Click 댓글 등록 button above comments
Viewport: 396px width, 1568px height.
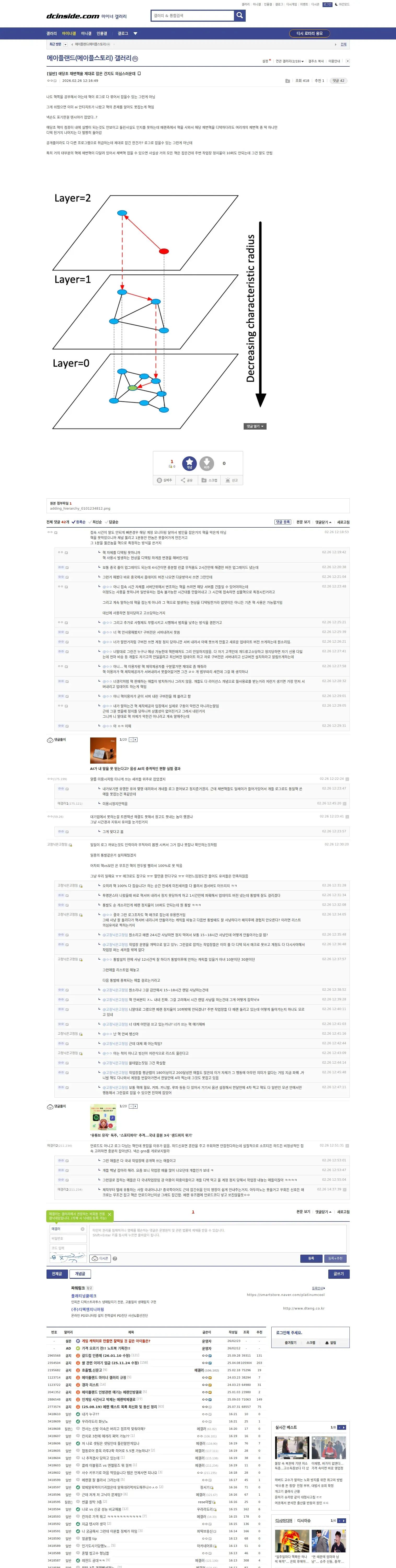point(283,522)
